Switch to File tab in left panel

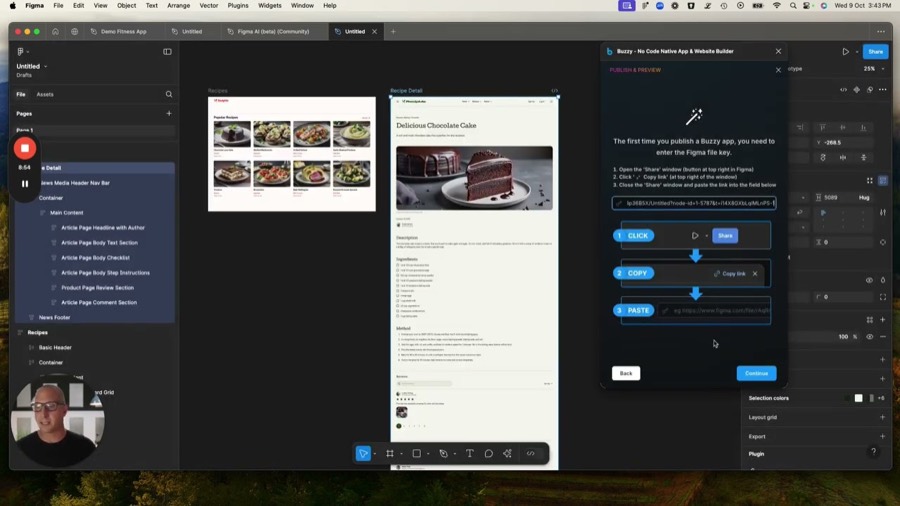[21, 95]
